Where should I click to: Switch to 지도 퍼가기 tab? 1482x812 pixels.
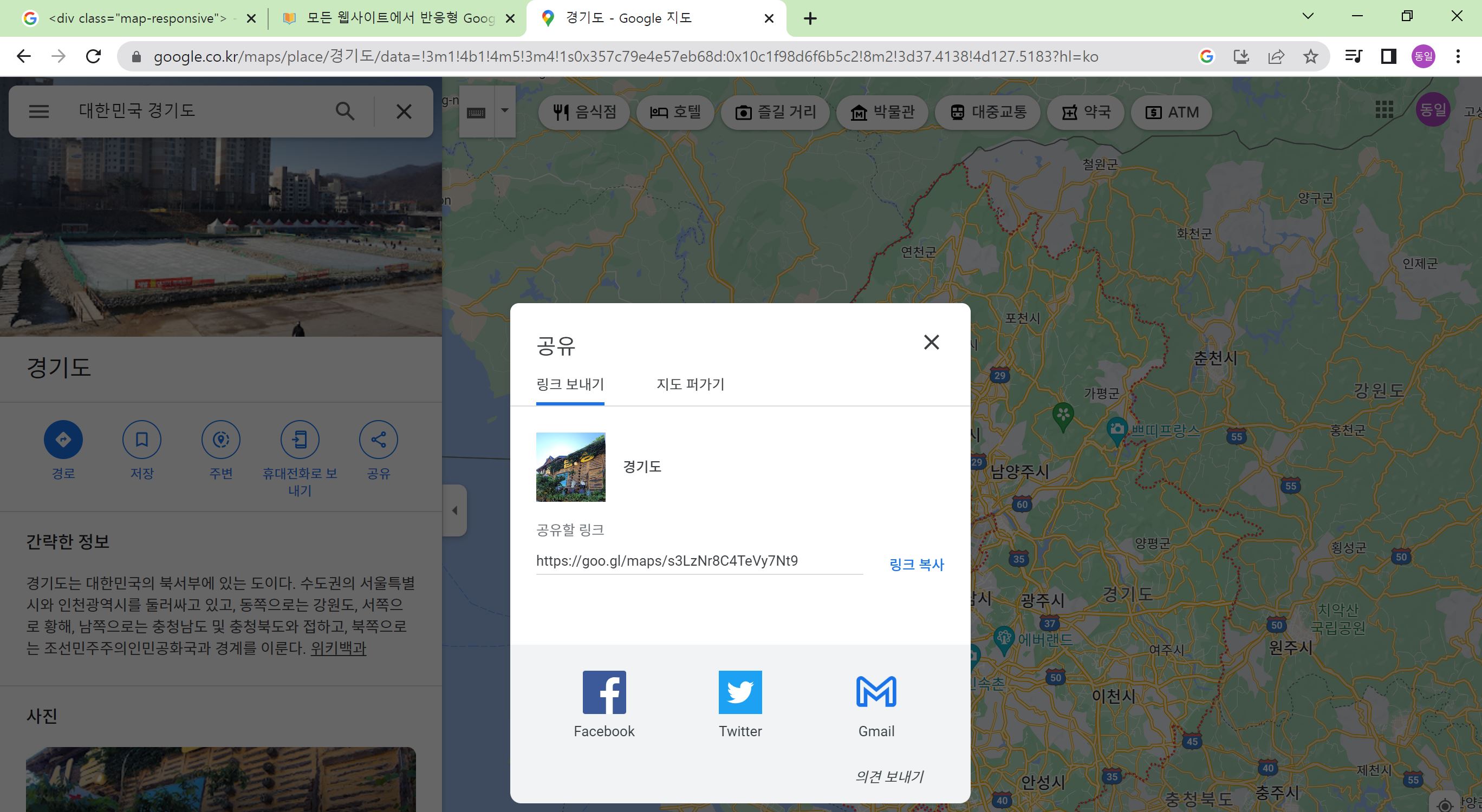coord(690,384)
